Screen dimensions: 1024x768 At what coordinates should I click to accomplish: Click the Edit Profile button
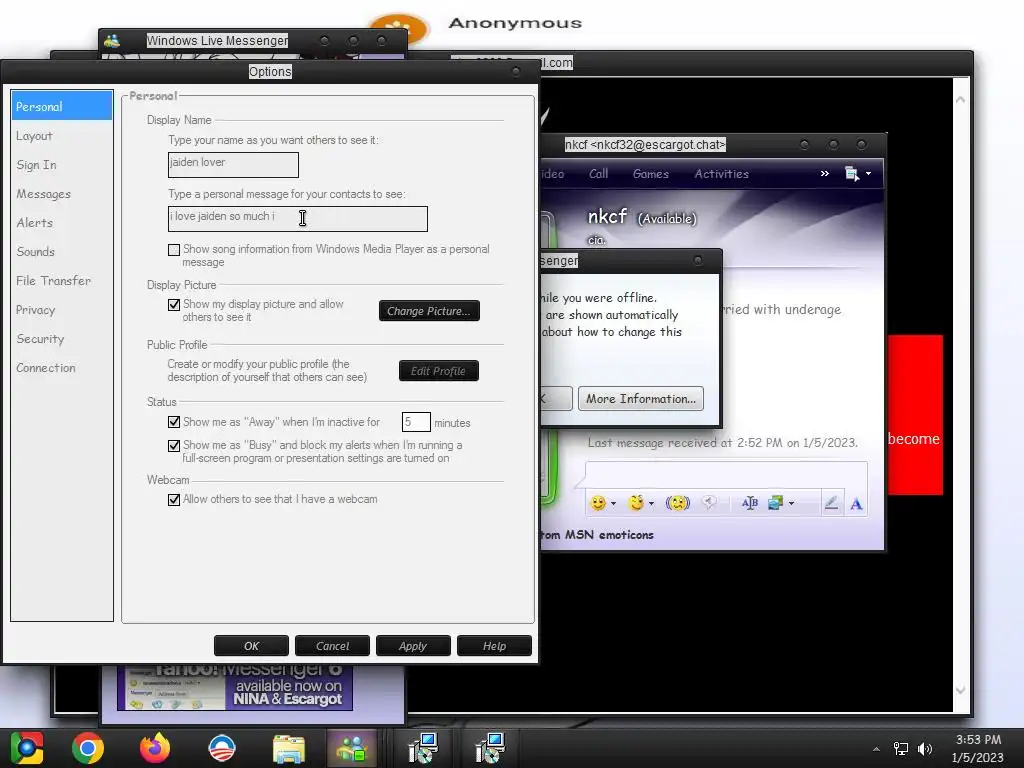point(438,371)
